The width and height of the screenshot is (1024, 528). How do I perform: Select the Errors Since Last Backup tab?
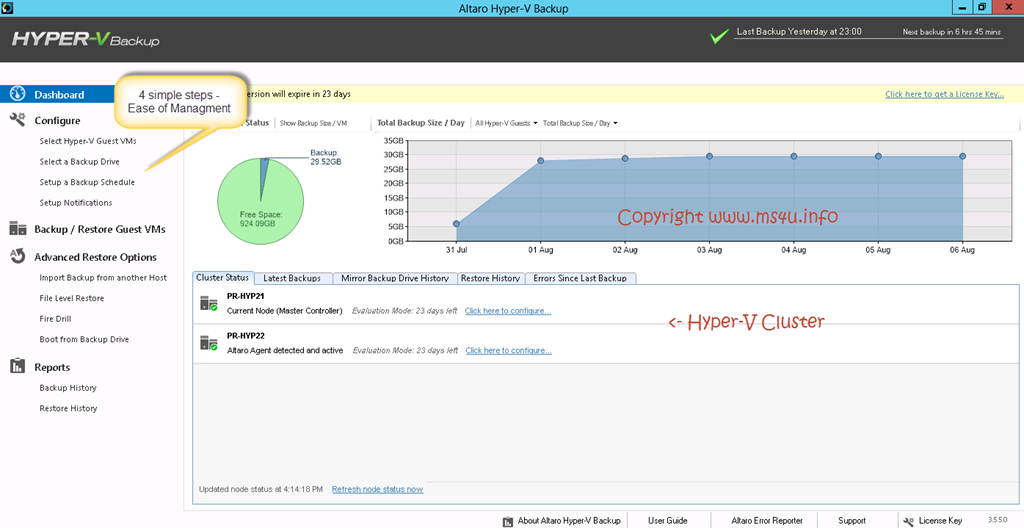tap(580, 278)
